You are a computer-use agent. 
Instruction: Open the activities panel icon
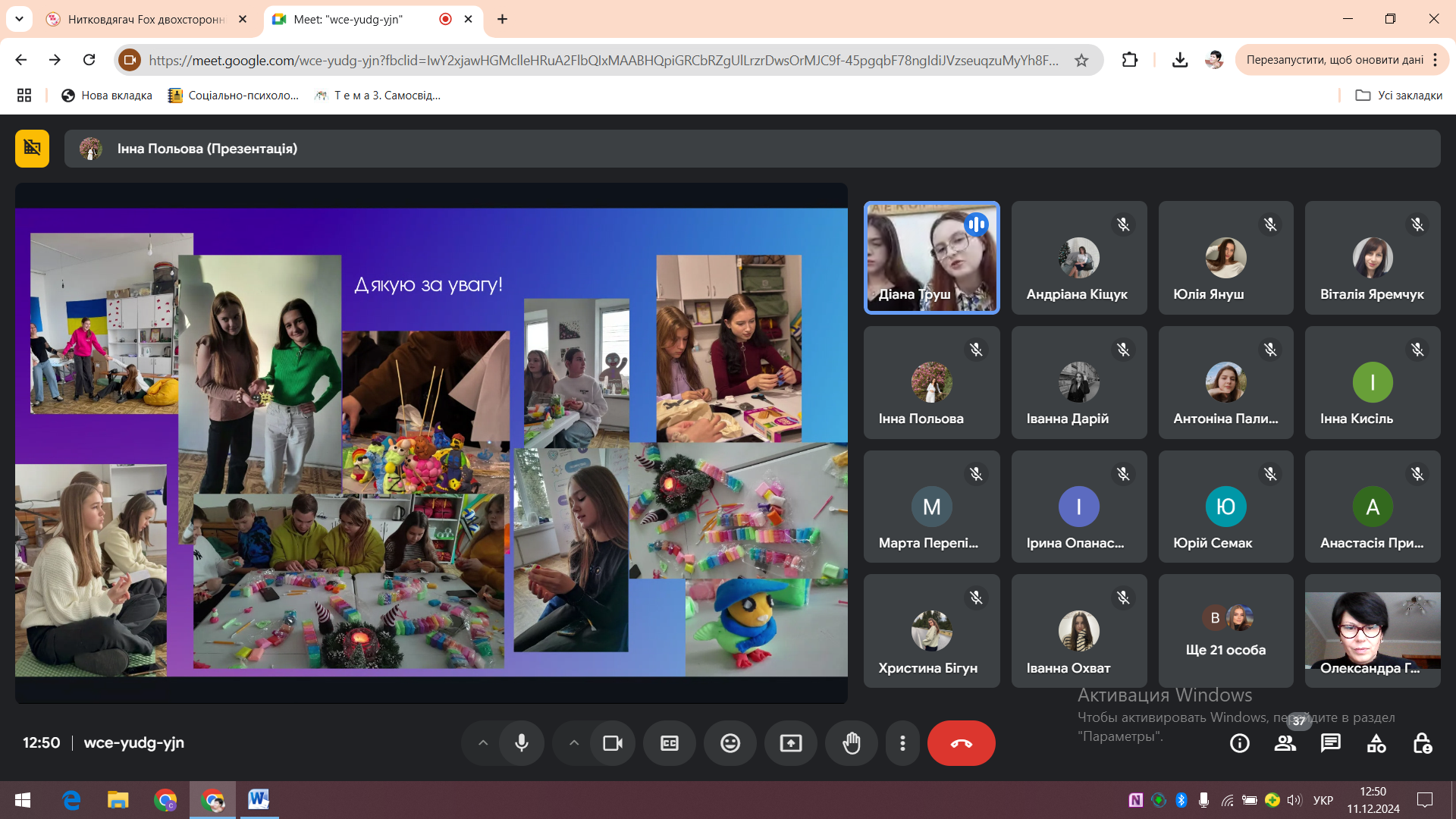pos(1376,743)
